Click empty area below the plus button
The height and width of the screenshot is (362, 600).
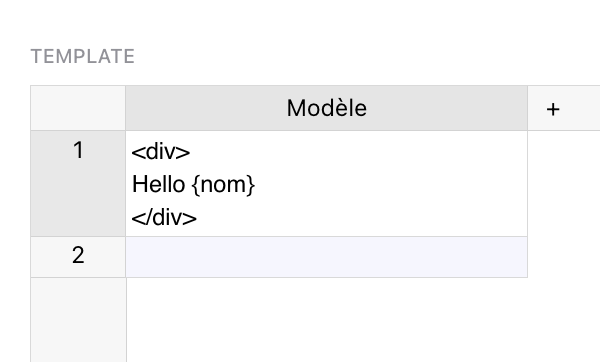564,203
